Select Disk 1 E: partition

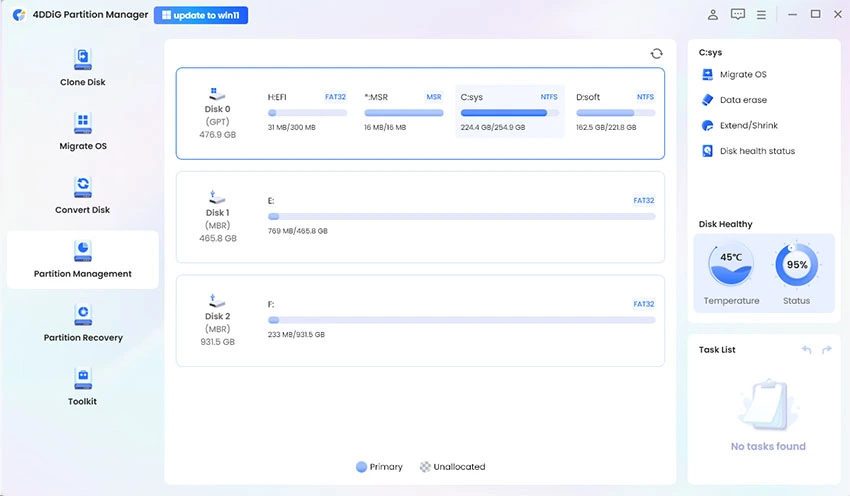click(x=461, y=216)
